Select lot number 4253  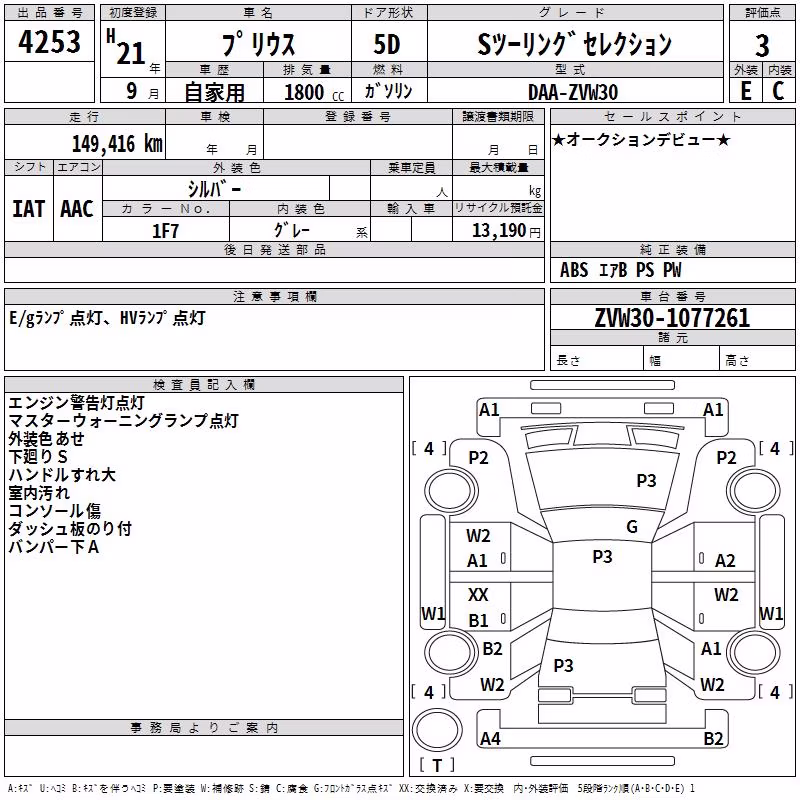[49, 42]
